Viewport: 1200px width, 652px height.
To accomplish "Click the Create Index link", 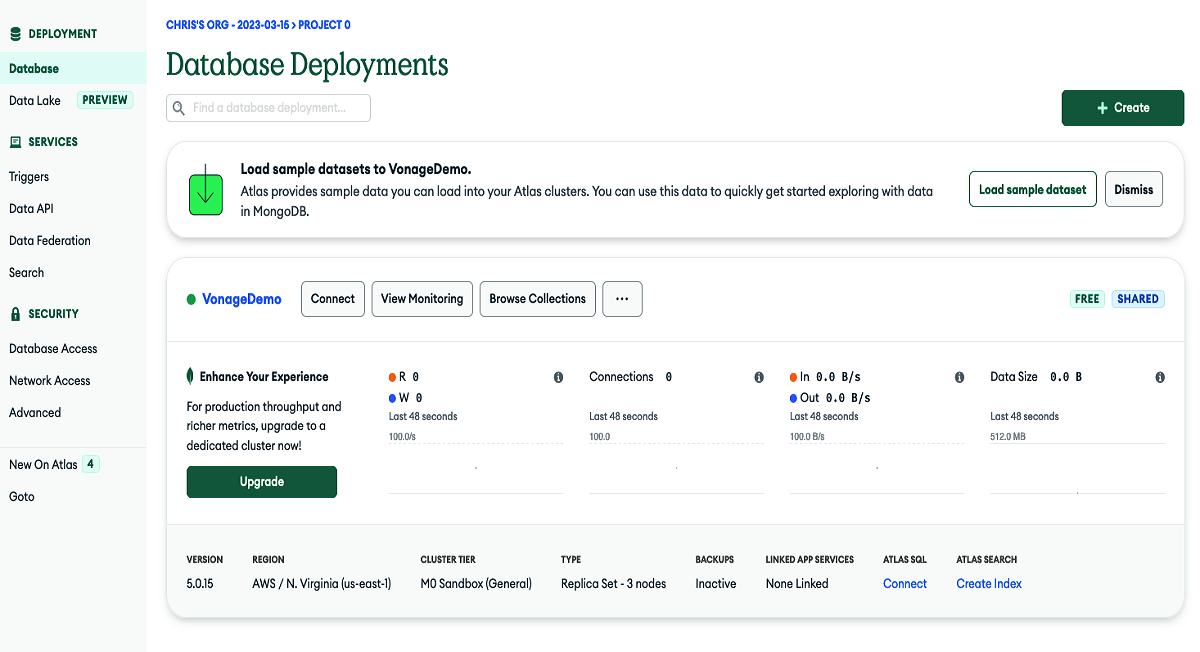I will point(989,584).
